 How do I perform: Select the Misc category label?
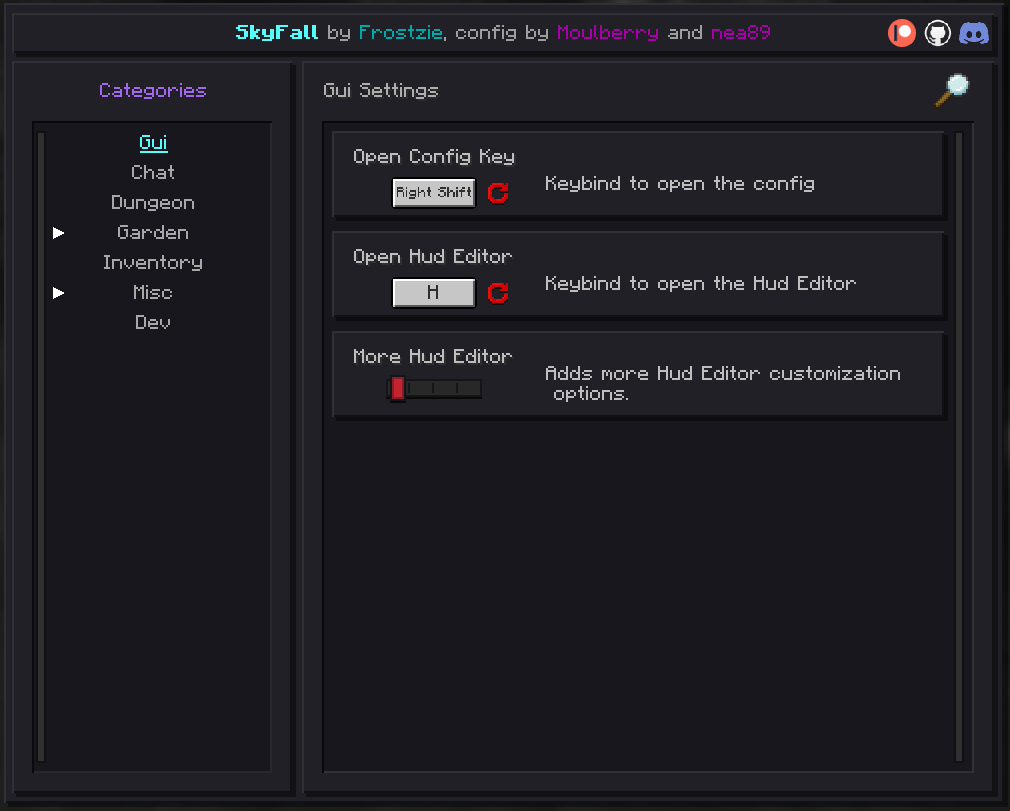(153, 293)
